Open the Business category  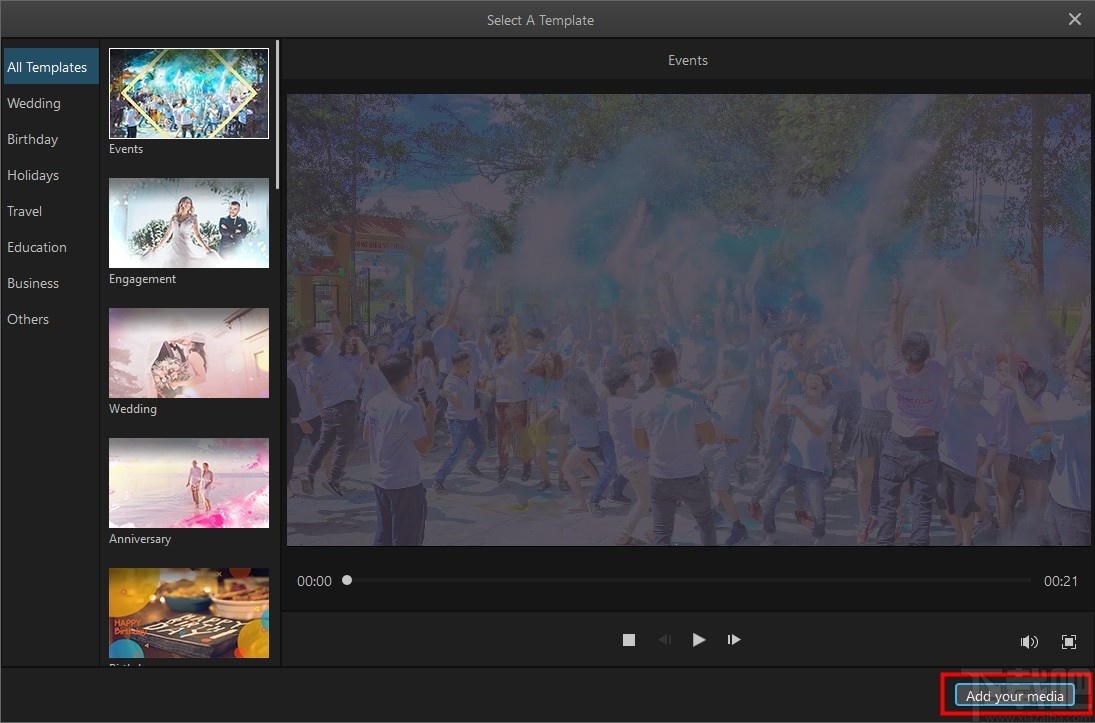(x=33, y=283)
